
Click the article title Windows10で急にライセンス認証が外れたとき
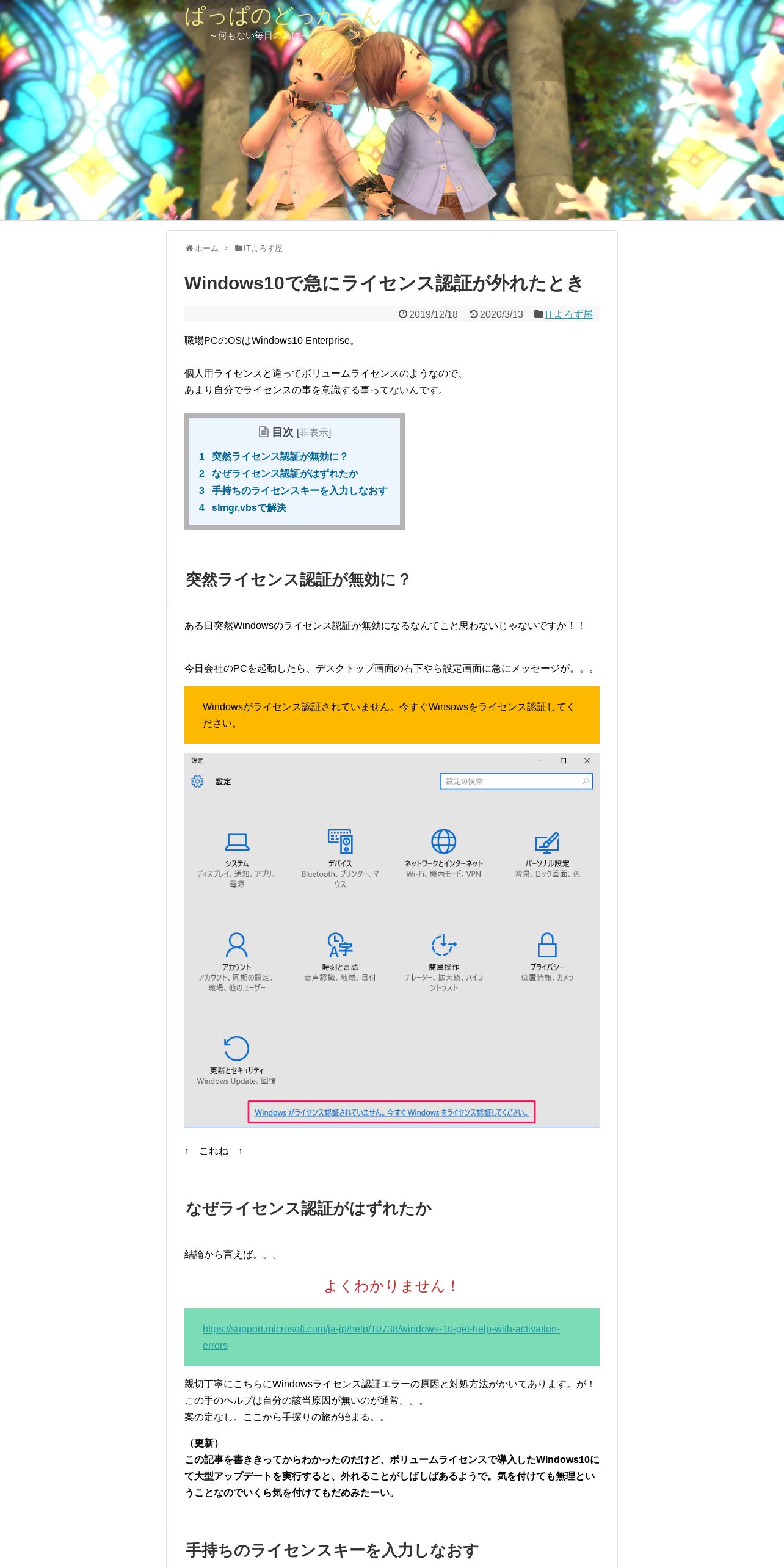[384, 283]
